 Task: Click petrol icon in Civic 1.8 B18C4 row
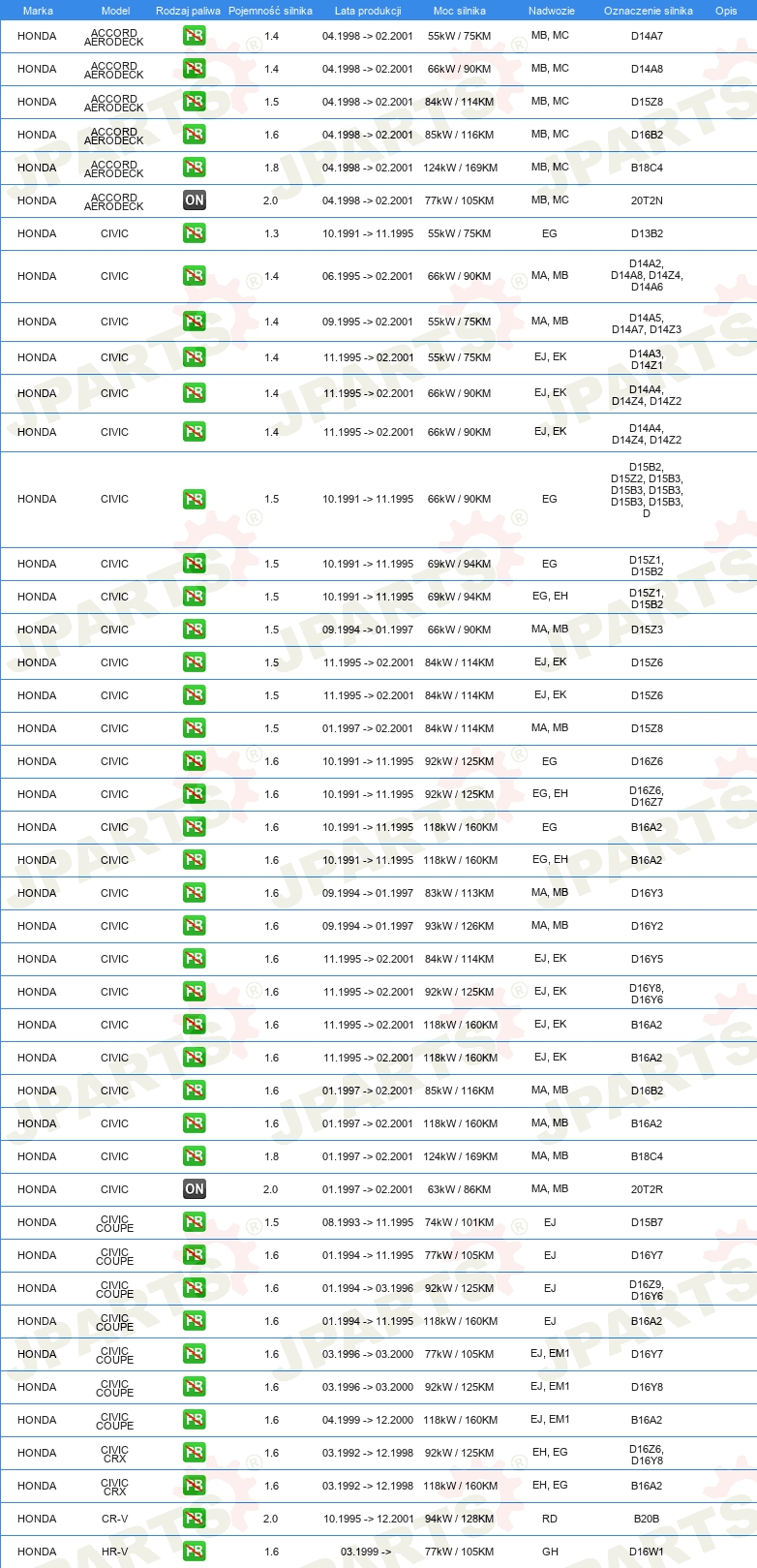pyautogui.click(x=195, y=1156)
